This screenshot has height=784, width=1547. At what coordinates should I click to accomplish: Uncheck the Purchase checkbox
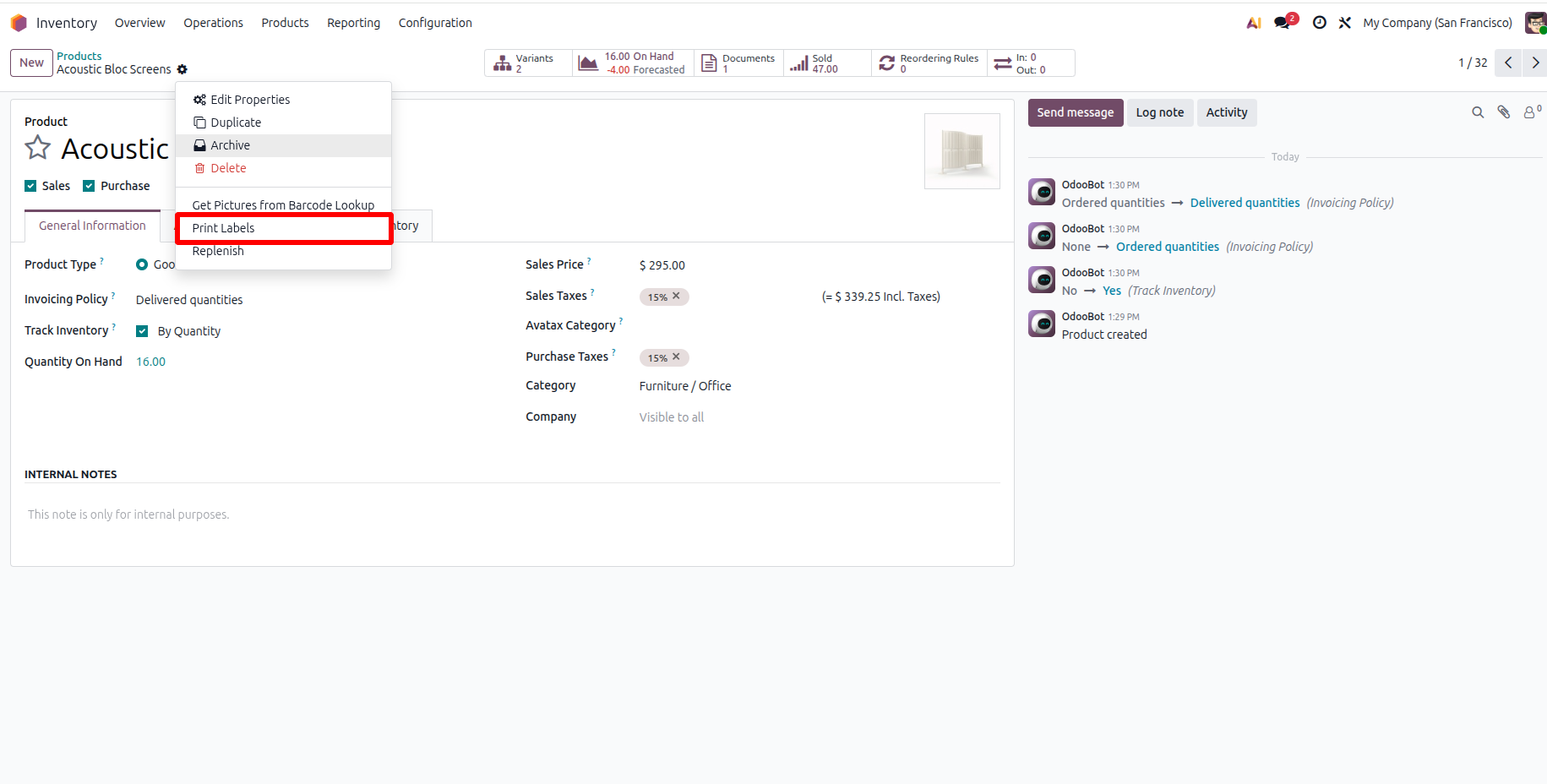point(89,186)
